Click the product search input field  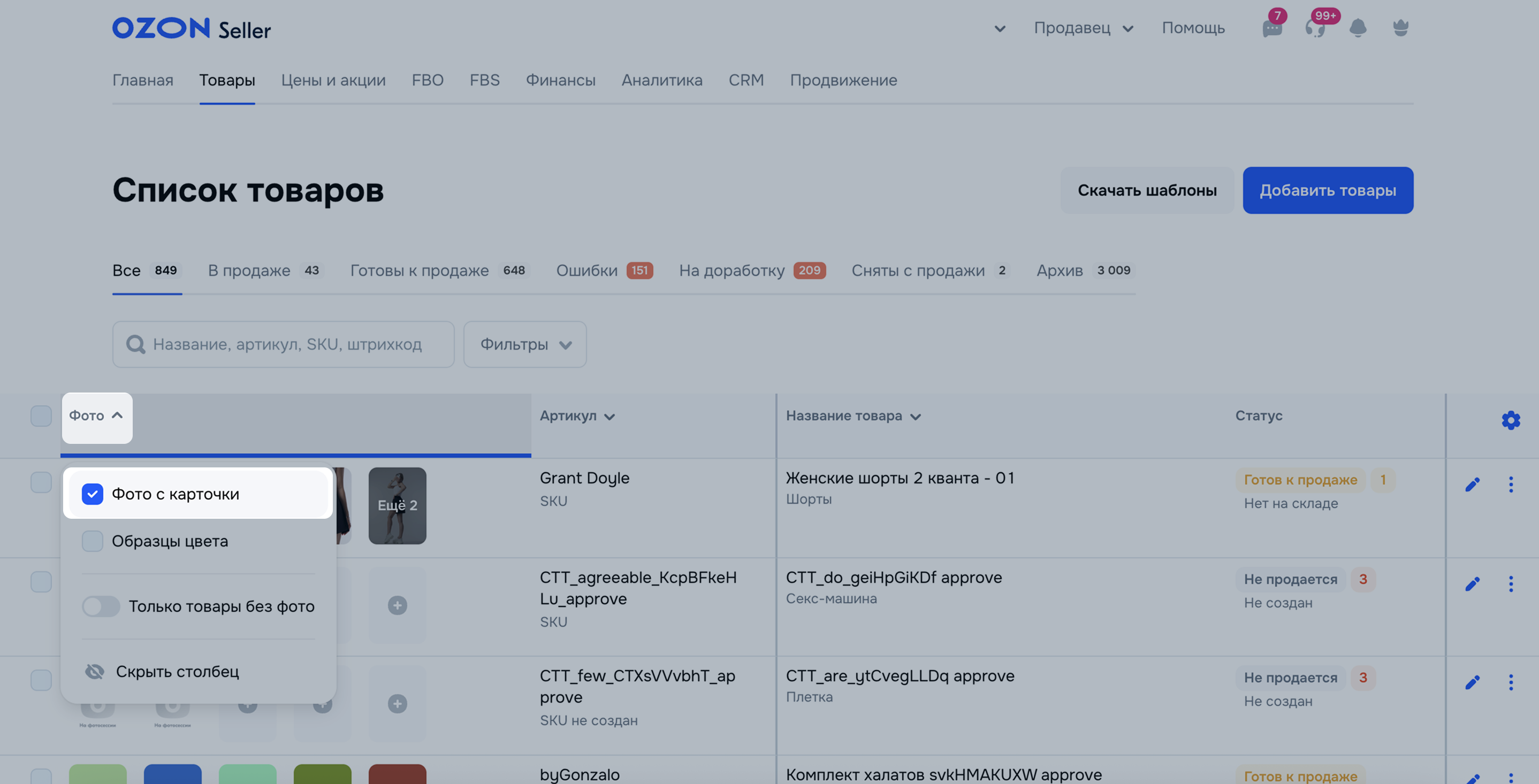287,344
